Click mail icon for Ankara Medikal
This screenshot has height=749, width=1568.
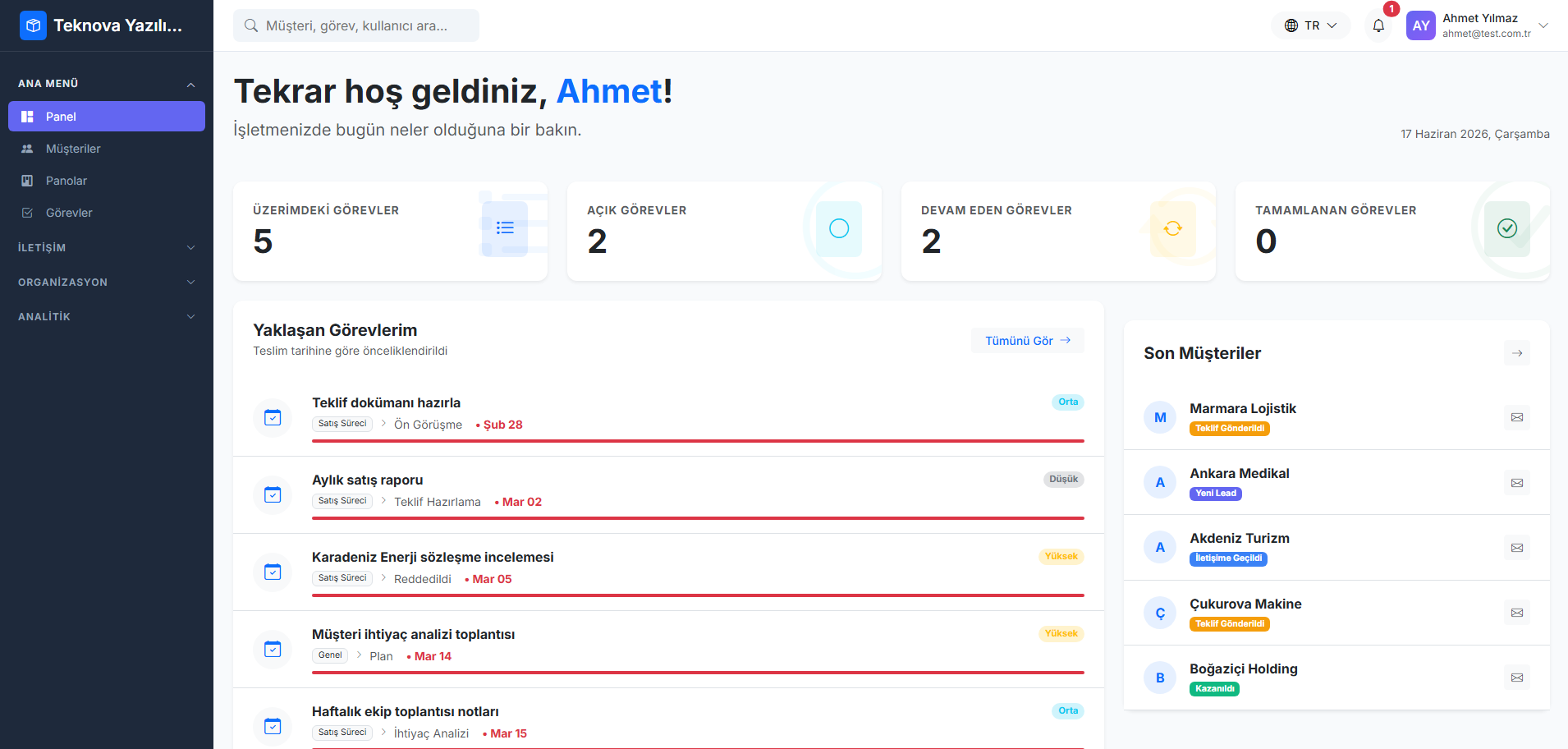(x=1517, y=483)
